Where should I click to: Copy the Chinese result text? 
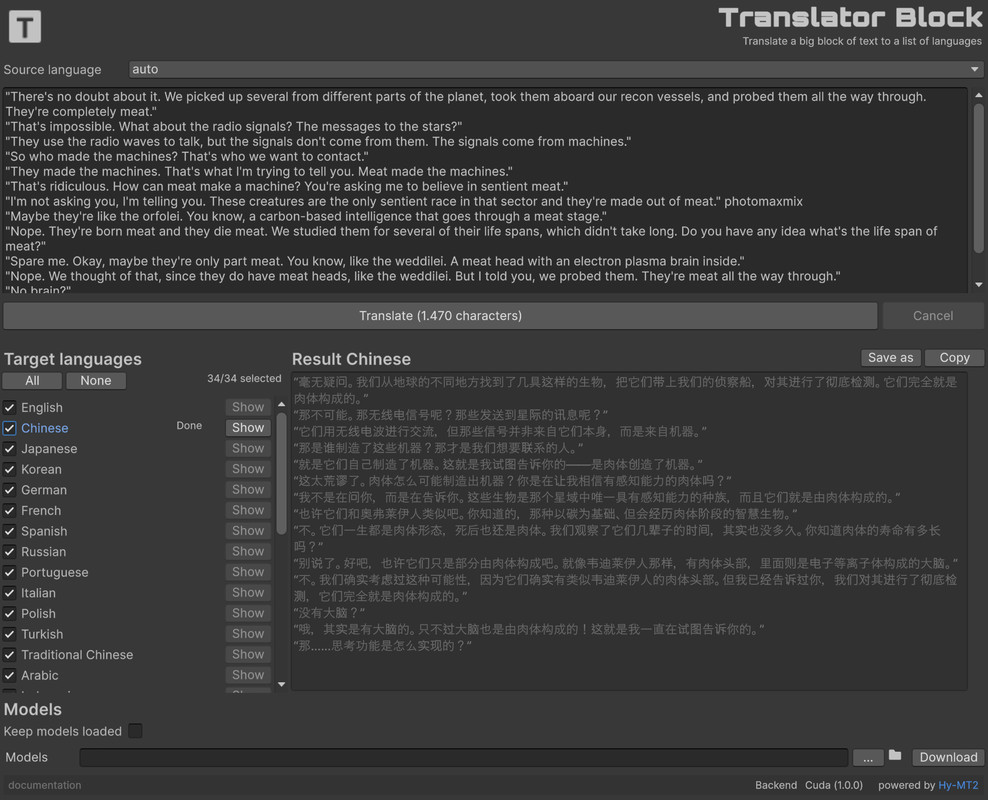[954, 358]
